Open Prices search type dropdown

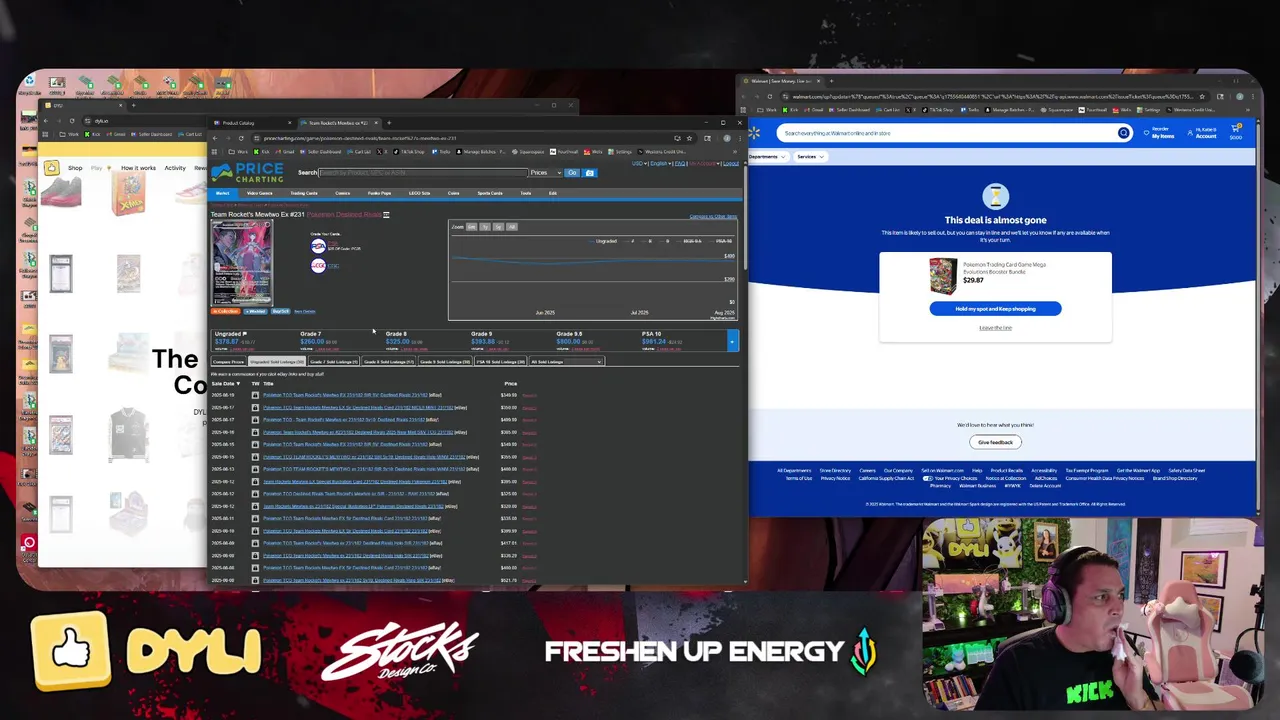(x=546, y=173)
